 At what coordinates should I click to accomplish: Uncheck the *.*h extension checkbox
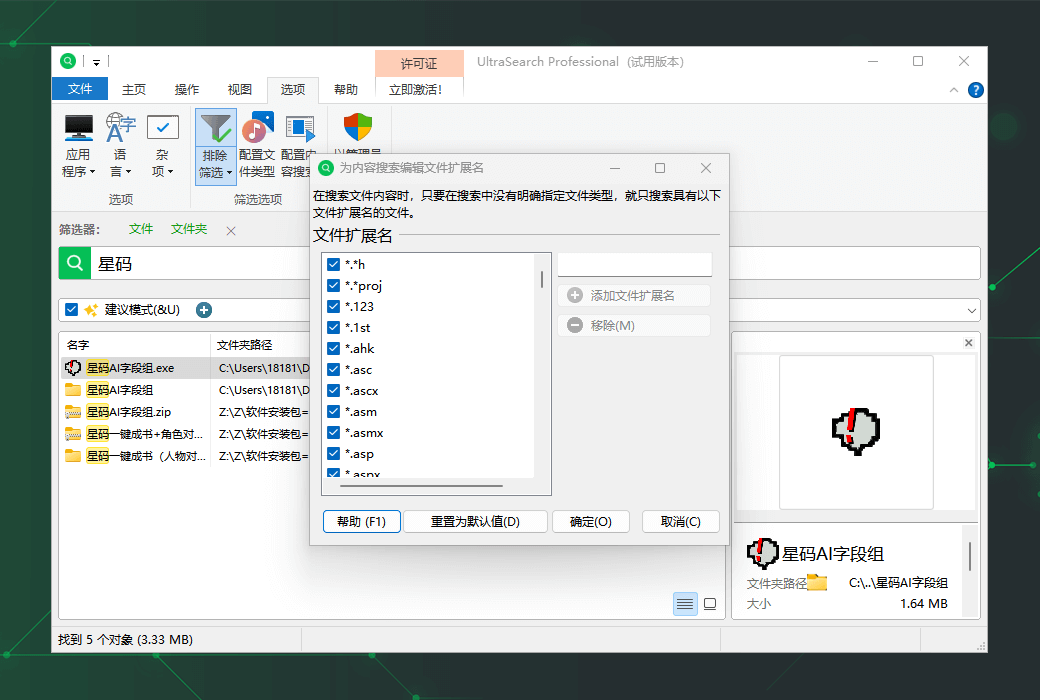coord(334,264)
